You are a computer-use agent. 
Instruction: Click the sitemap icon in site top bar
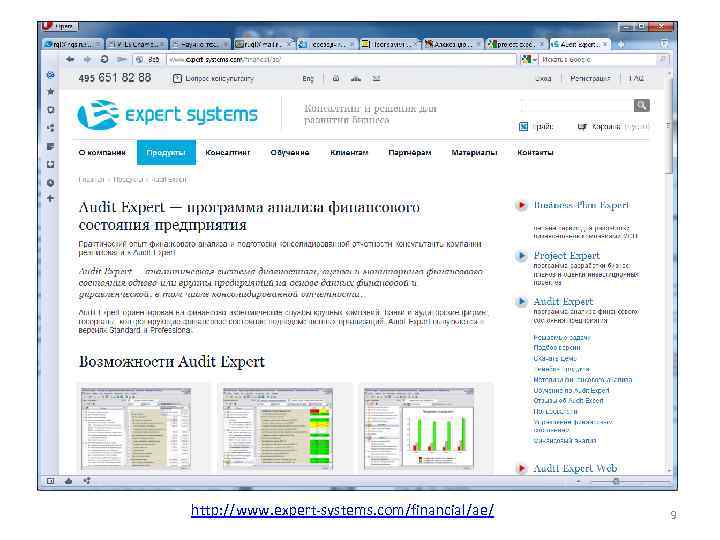(356, 79)
